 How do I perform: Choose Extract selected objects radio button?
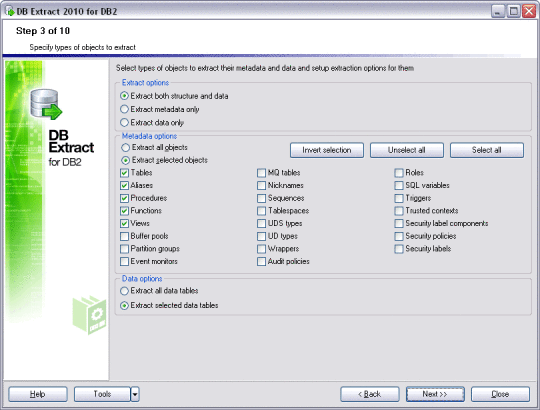click(x=126, y=160)
